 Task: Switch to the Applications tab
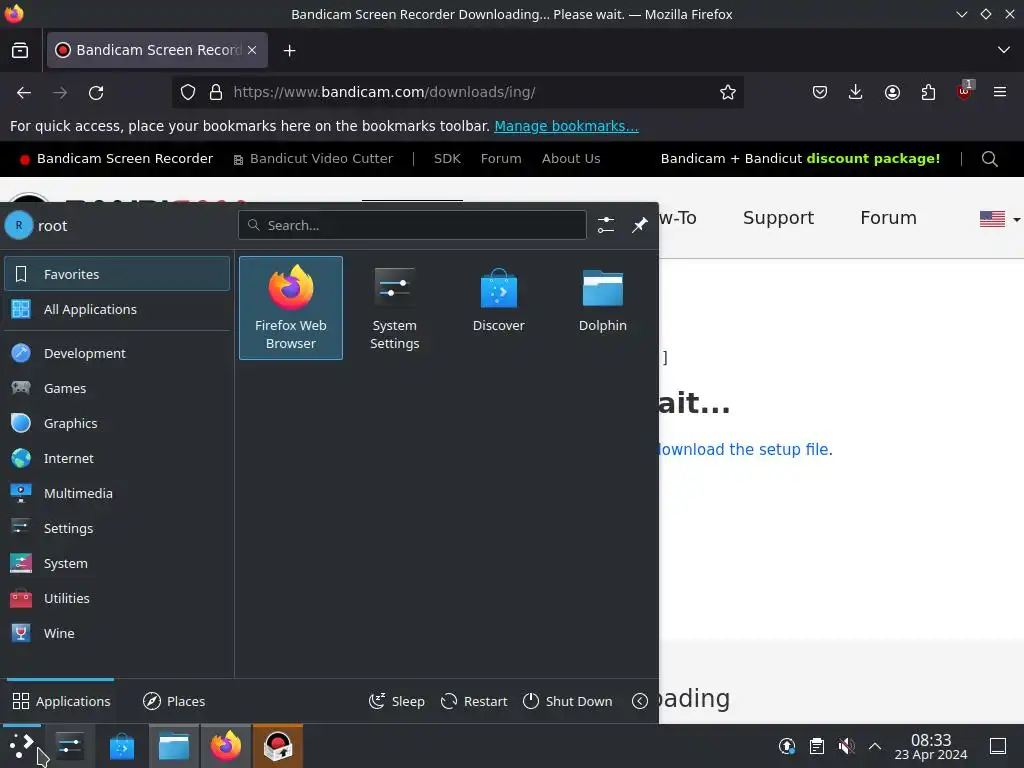pyautogui.click(x=61, y=701)
